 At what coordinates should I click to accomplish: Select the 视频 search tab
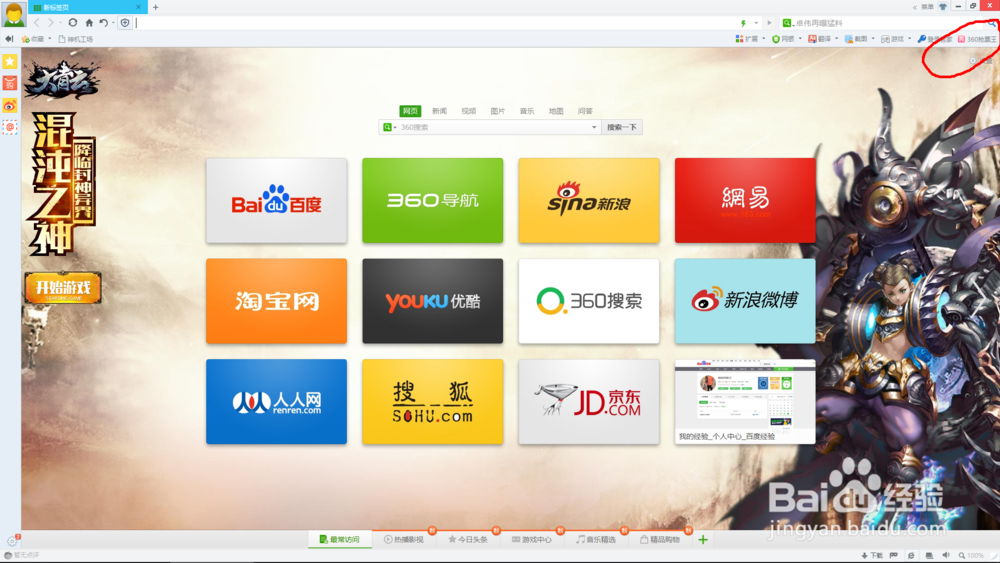point(469,111)
